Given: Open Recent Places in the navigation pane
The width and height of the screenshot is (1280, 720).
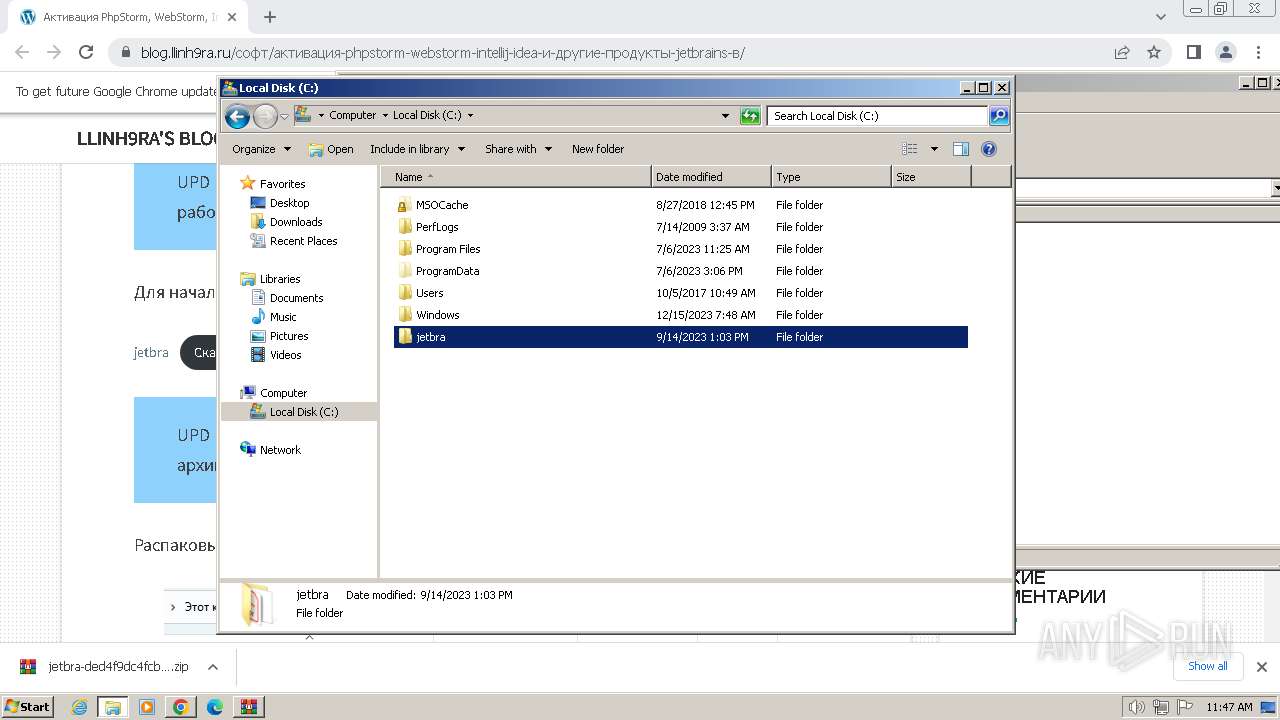Looking at the screenshot, I should click(x=304, y=241).
